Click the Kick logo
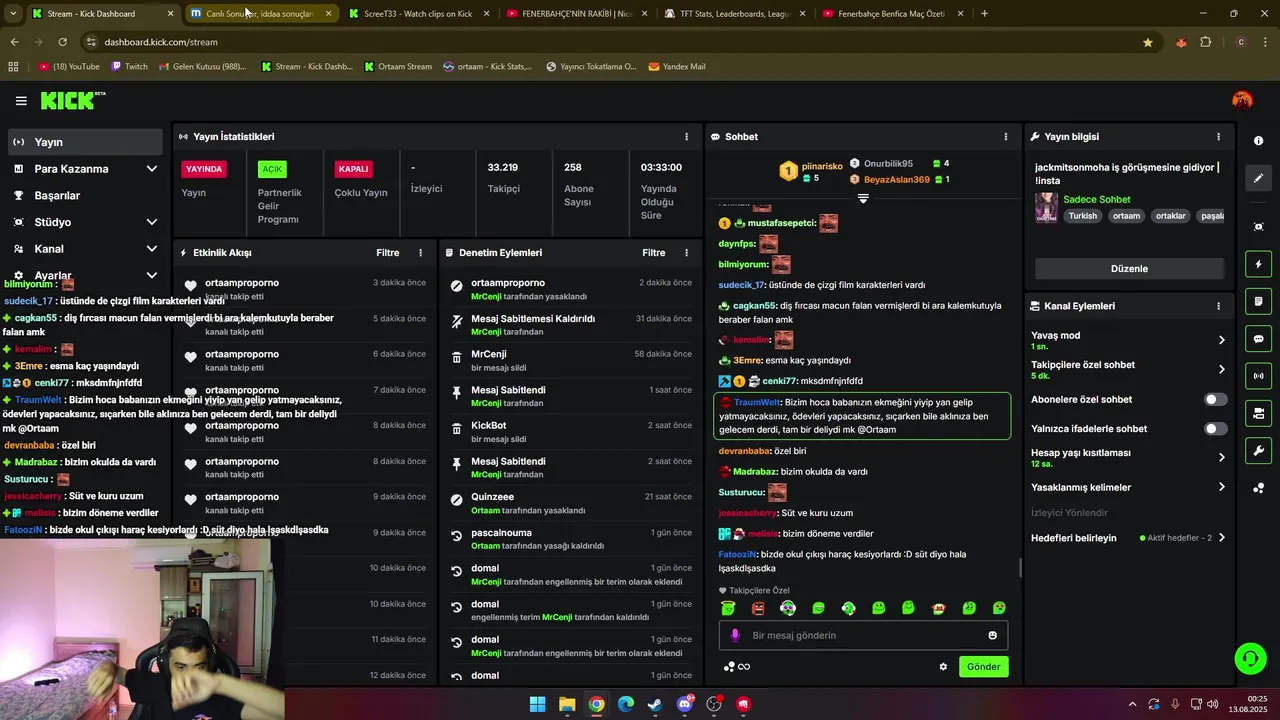 click(x=72, y=100)
